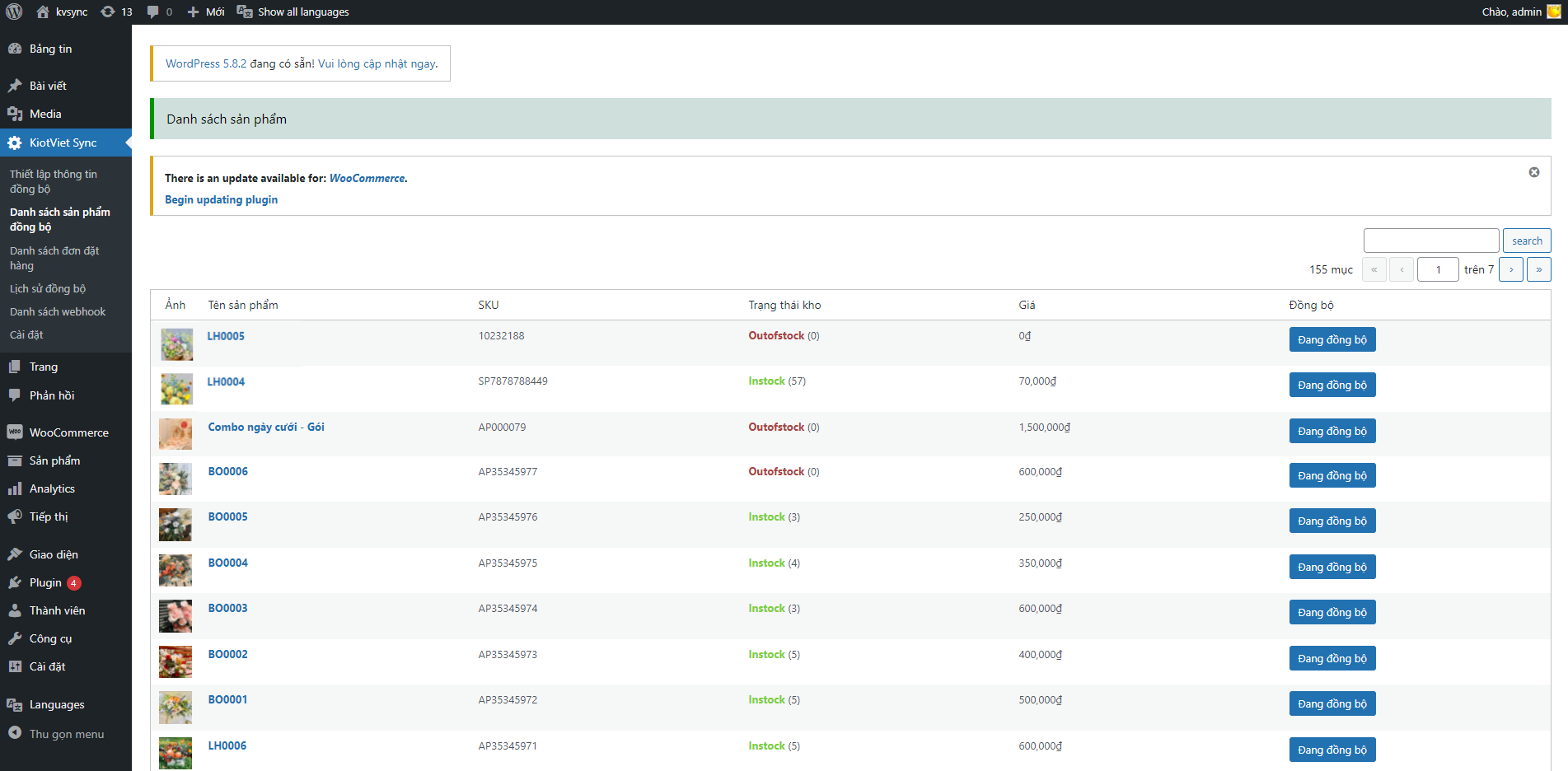
Task: Click the LH0005 product thumbnail
Action: pos(176,344)
